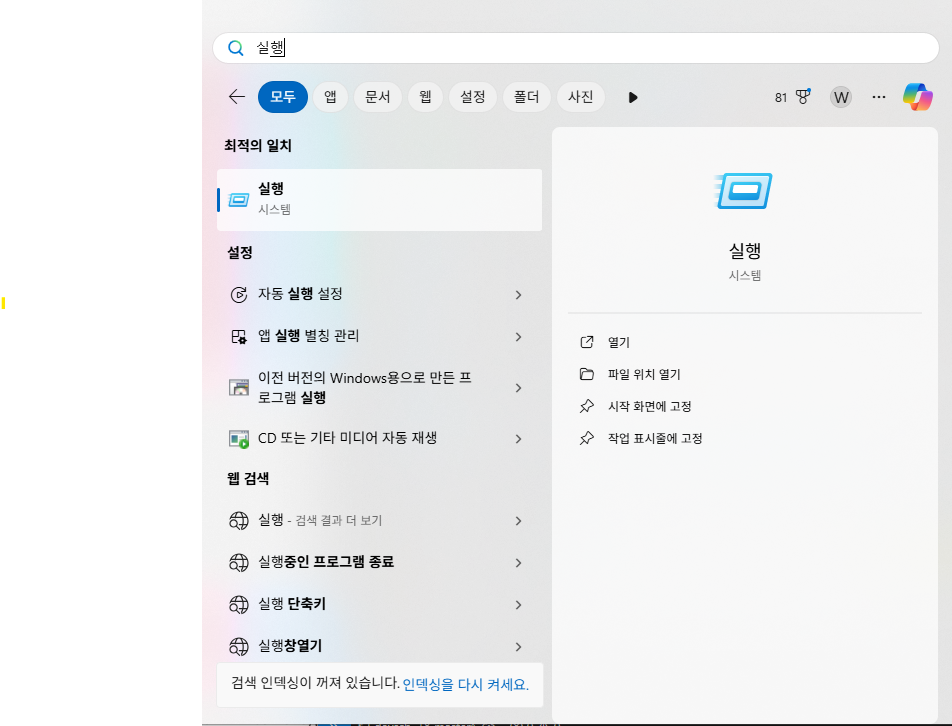Click the globe icon beside 실행 단축키
952x726 pixels.
point(238,604)
